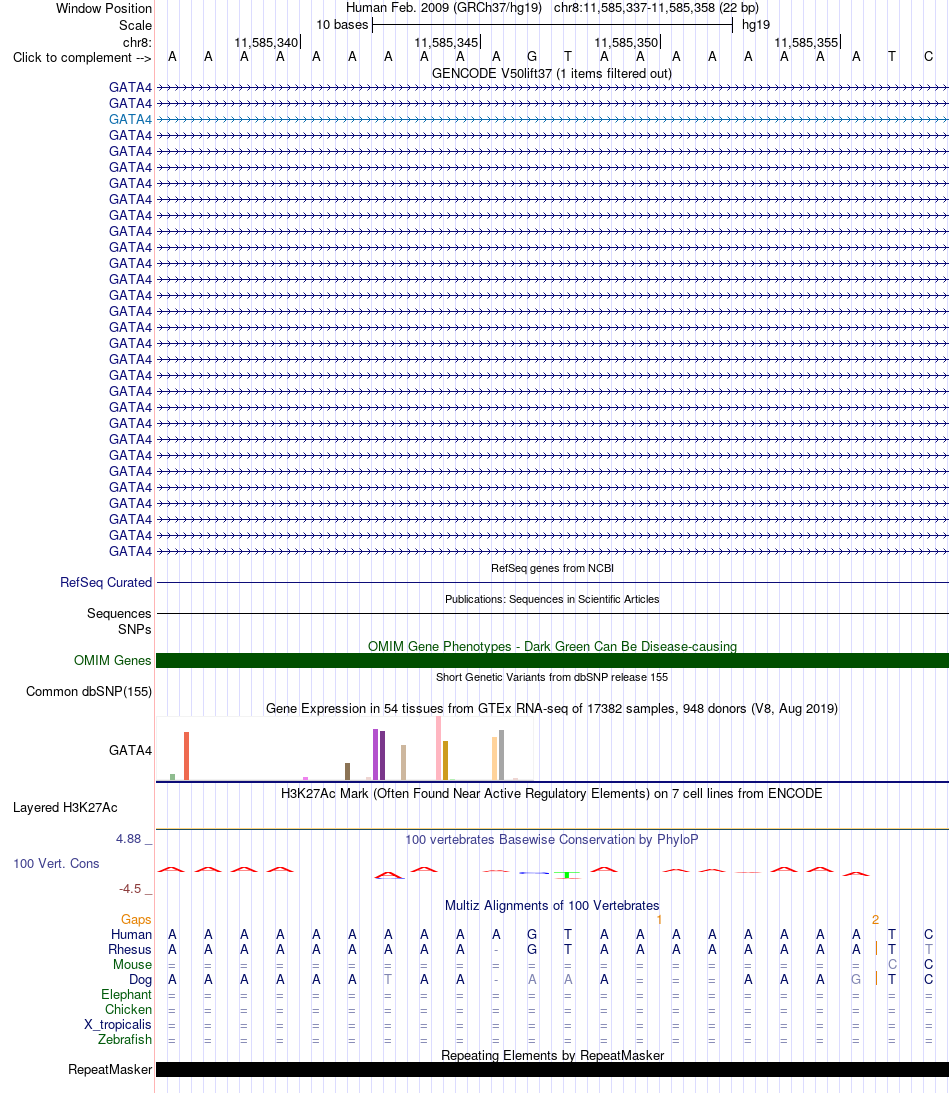The image size is (950, 1093).
Task: Open 'Repeating Elements by RepeatMasker' title
Action: click(552, 1055)
